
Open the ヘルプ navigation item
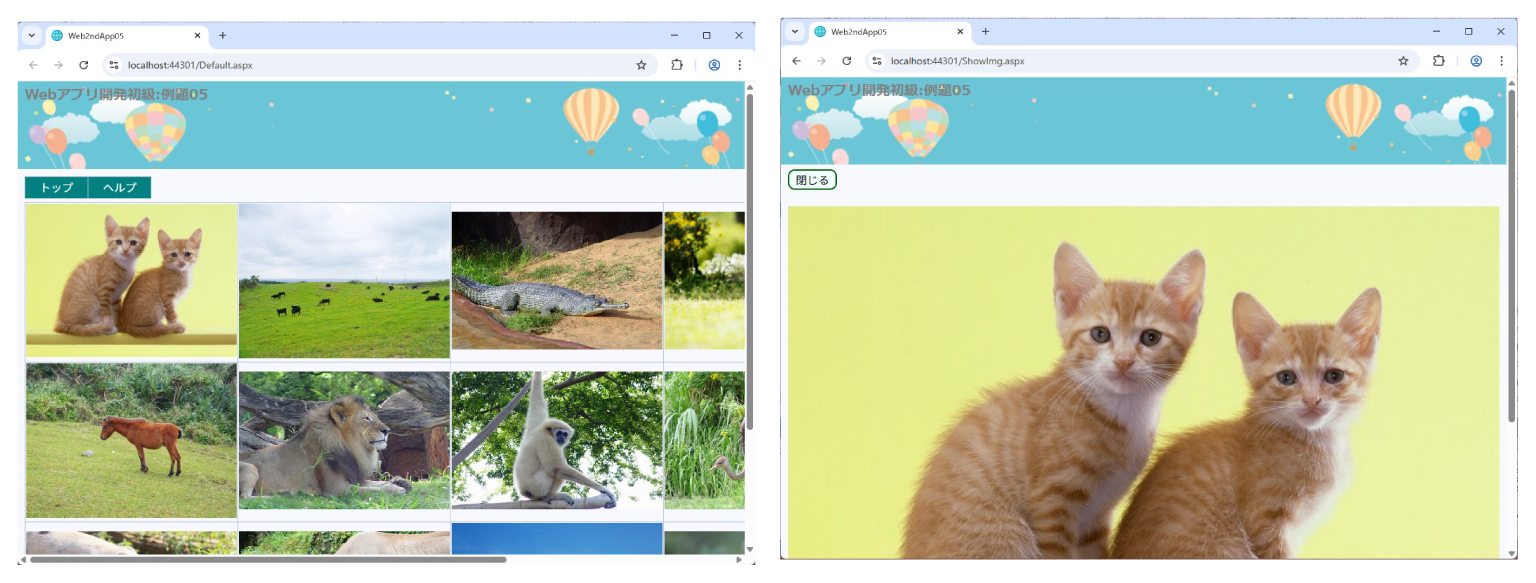(117, 187)
